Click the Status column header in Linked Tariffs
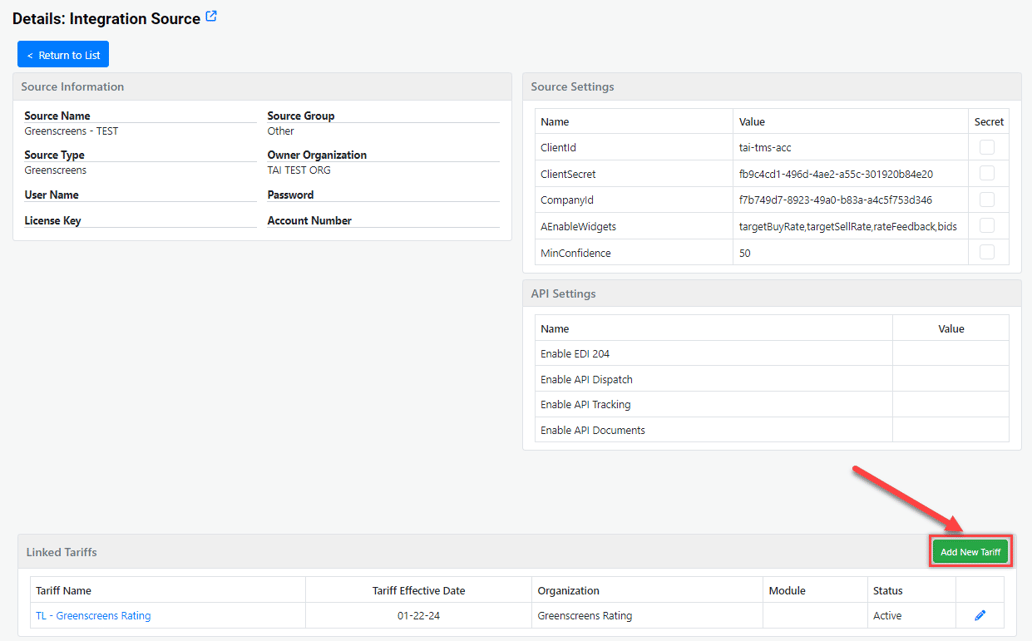1032x641 pixels. click(x=888, y=590)
